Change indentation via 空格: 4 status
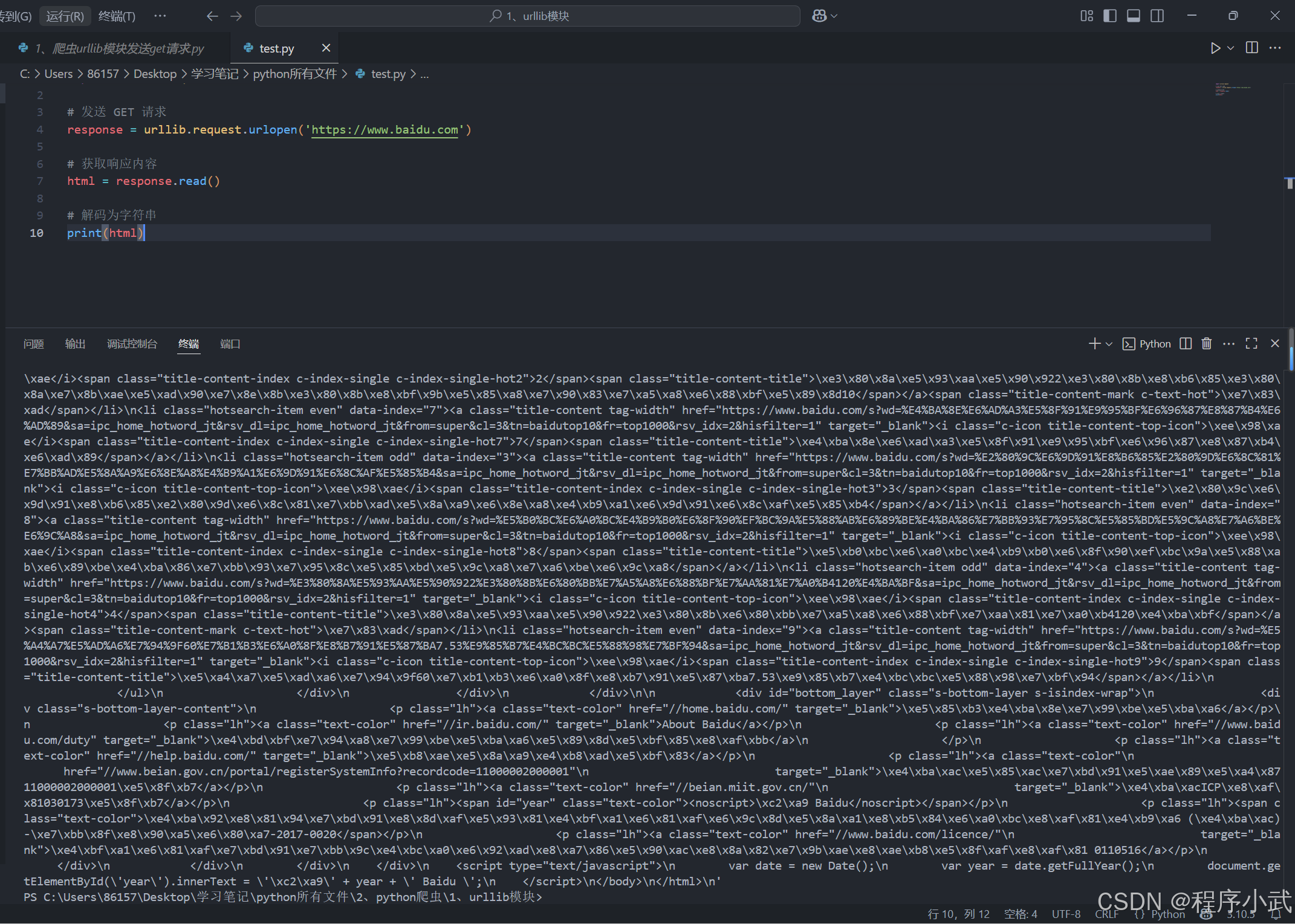1295x924 pixels. pos(1021,914)
